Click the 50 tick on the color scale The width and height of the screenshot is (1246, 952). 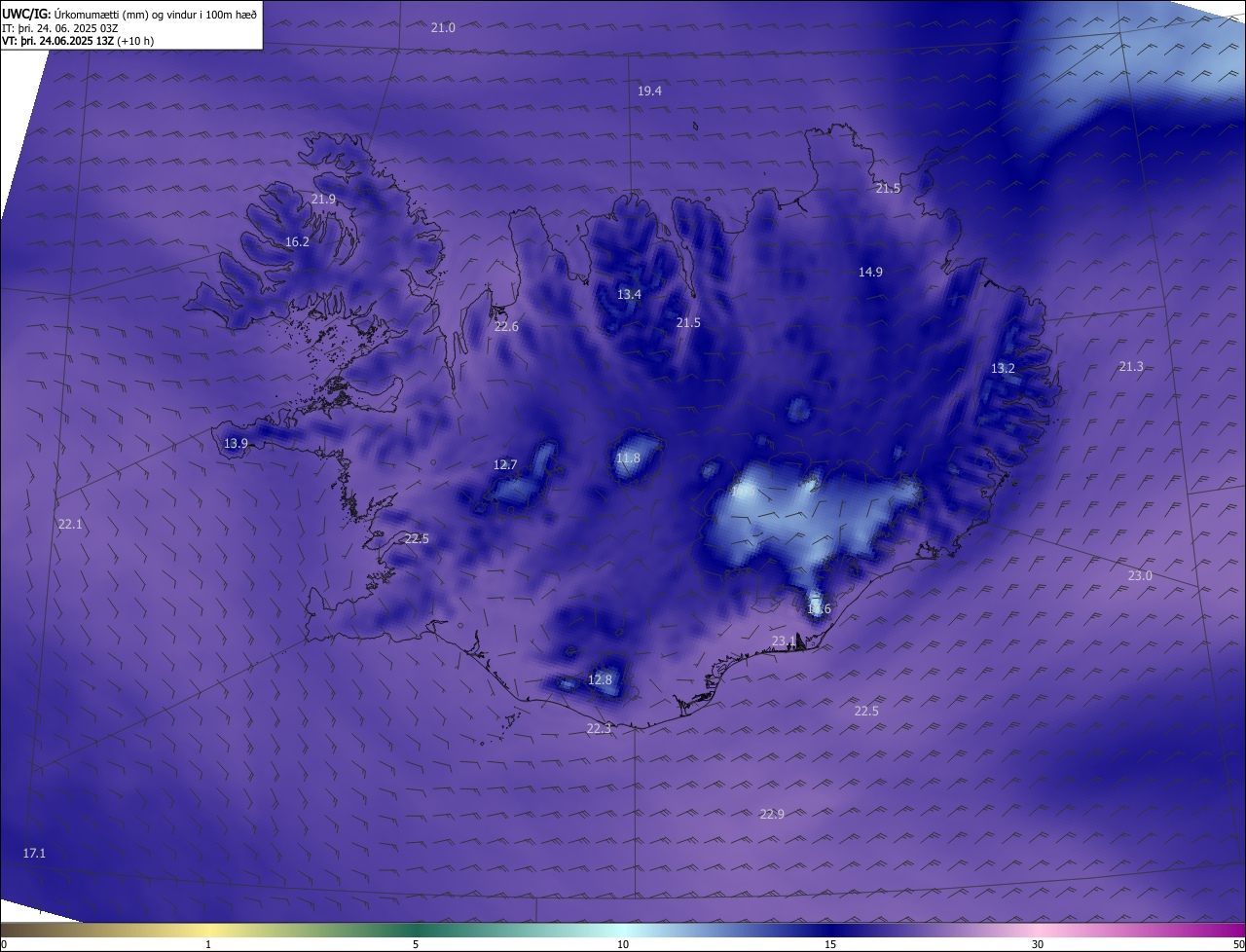1238,944
